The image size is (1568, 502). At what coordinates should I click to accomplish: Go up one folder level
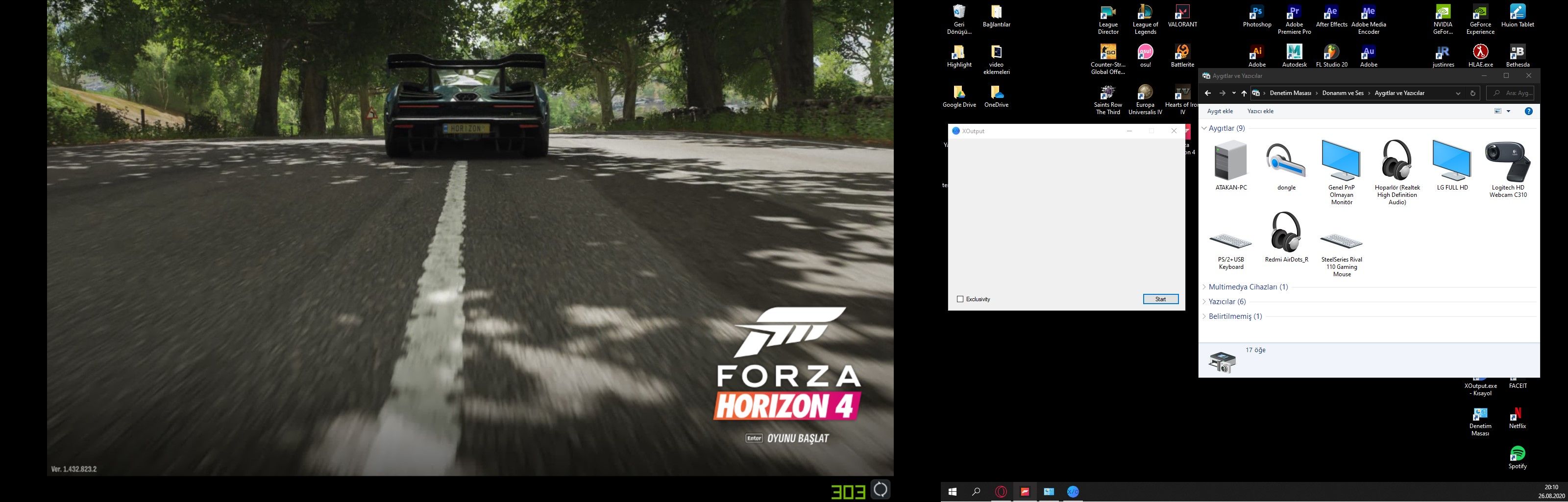click(x=1244, y=93)
